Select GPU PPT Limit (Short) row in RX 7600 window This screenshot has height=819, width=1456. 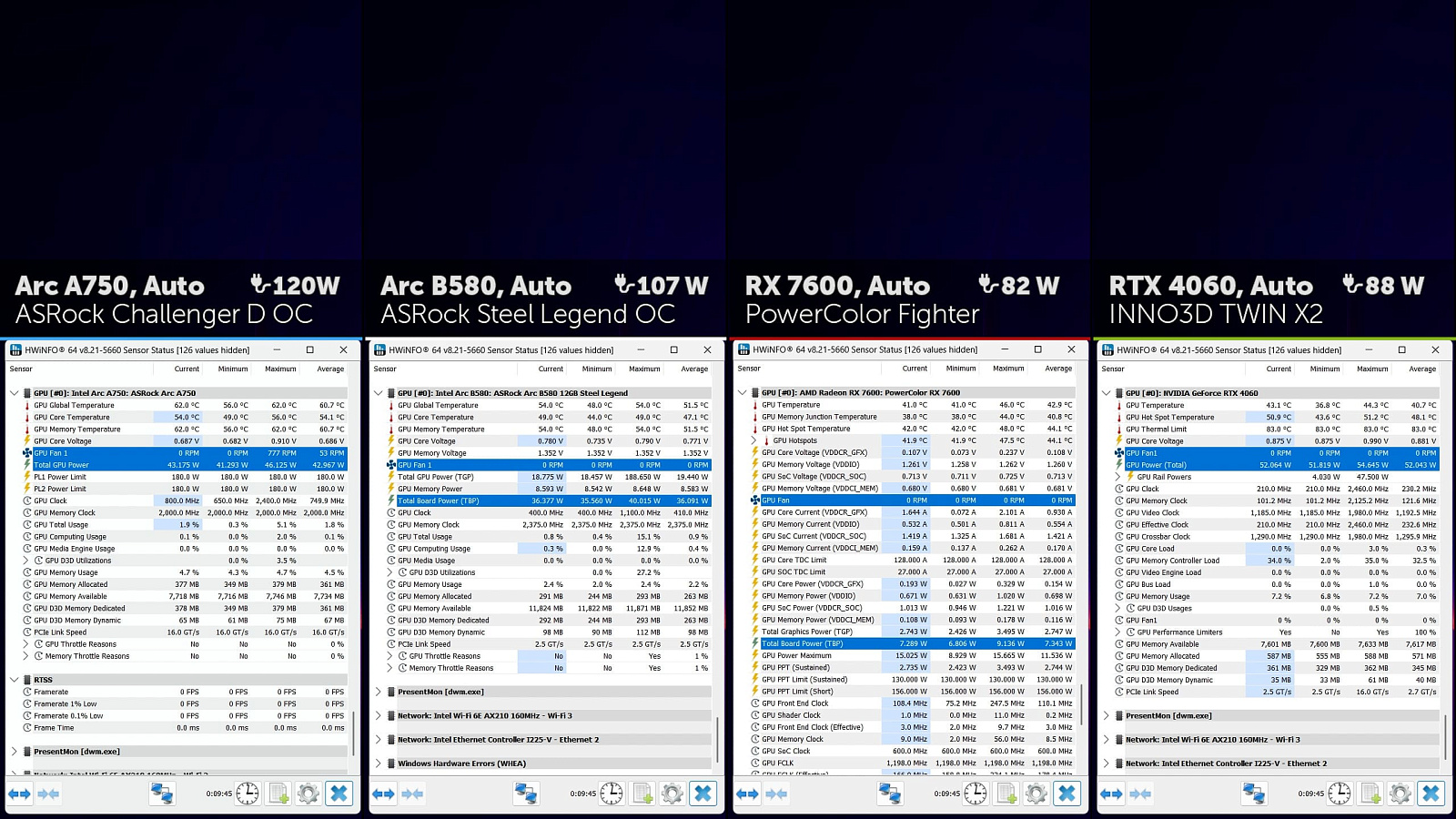913,692
